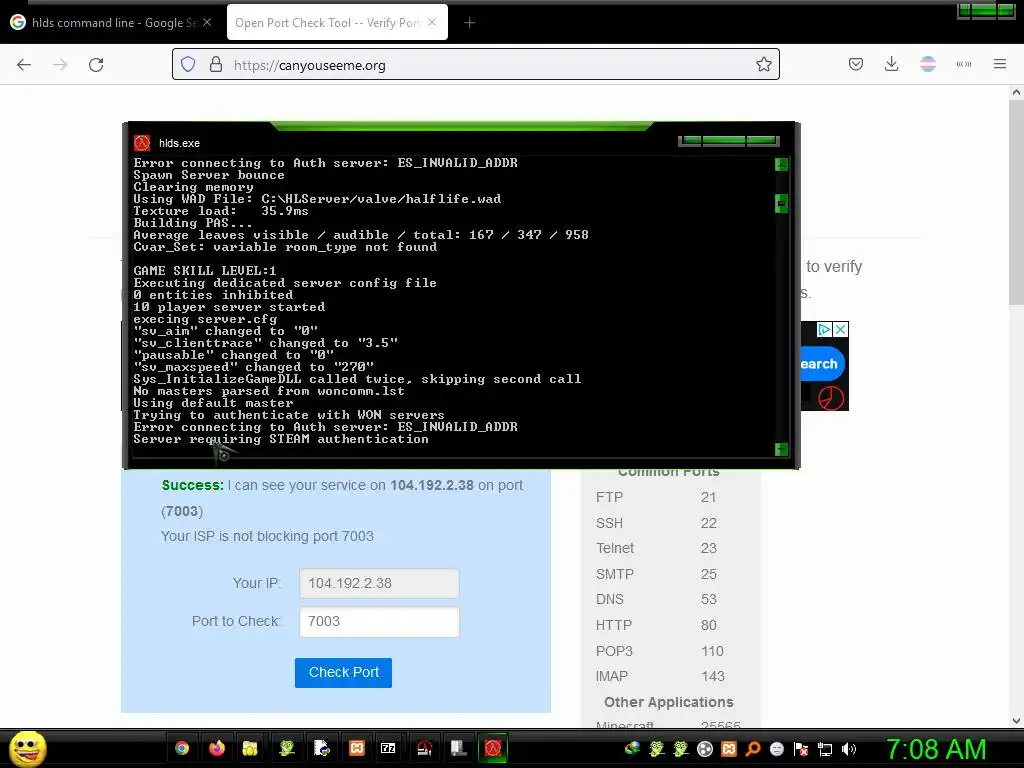Open the smiley face start button

[x=27, y=748]
